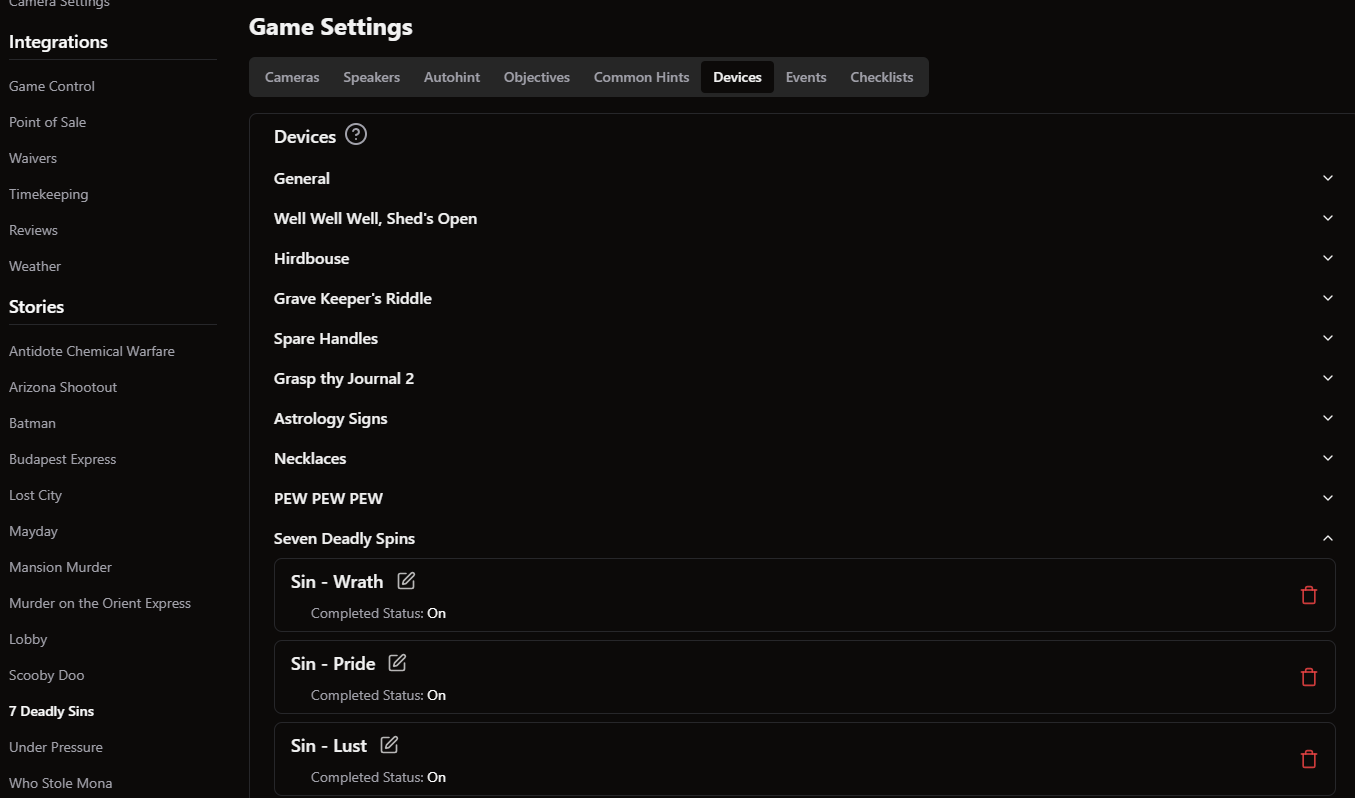The width and height of the screenshot is (1355, 798).
Task: Expand the General devices section
Action: (x=1328, y=178)
